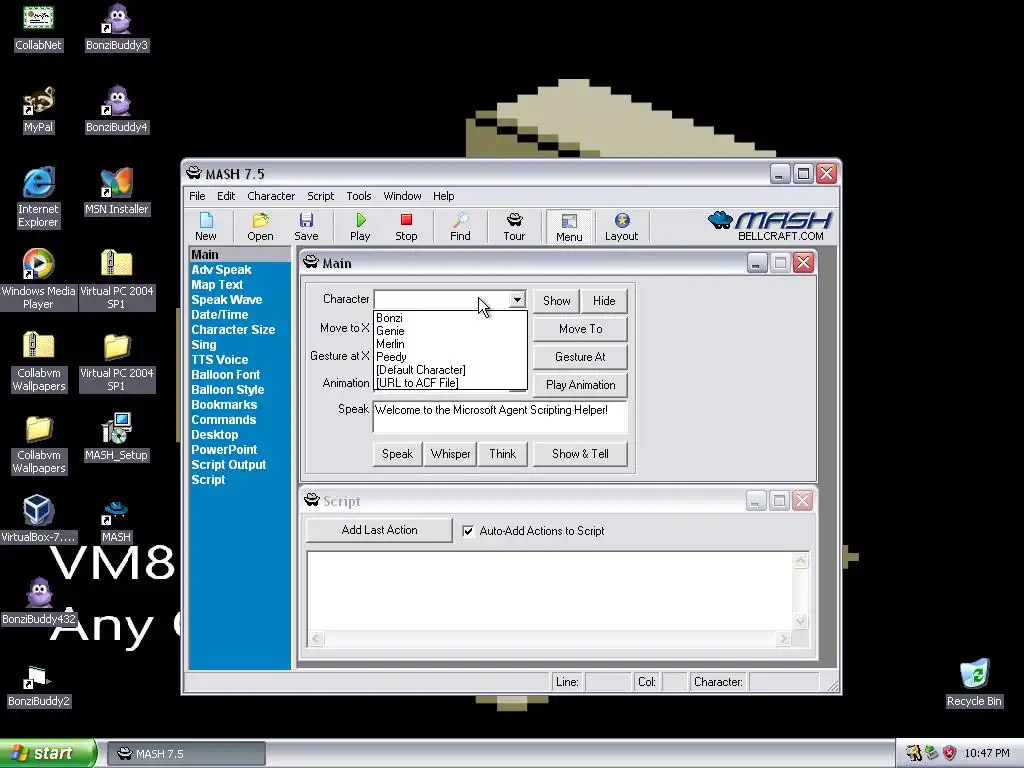1024x768 pixels.
Task: Select the BonziBuddy2 desktop shortcut
Action: [x=39, y=686]
